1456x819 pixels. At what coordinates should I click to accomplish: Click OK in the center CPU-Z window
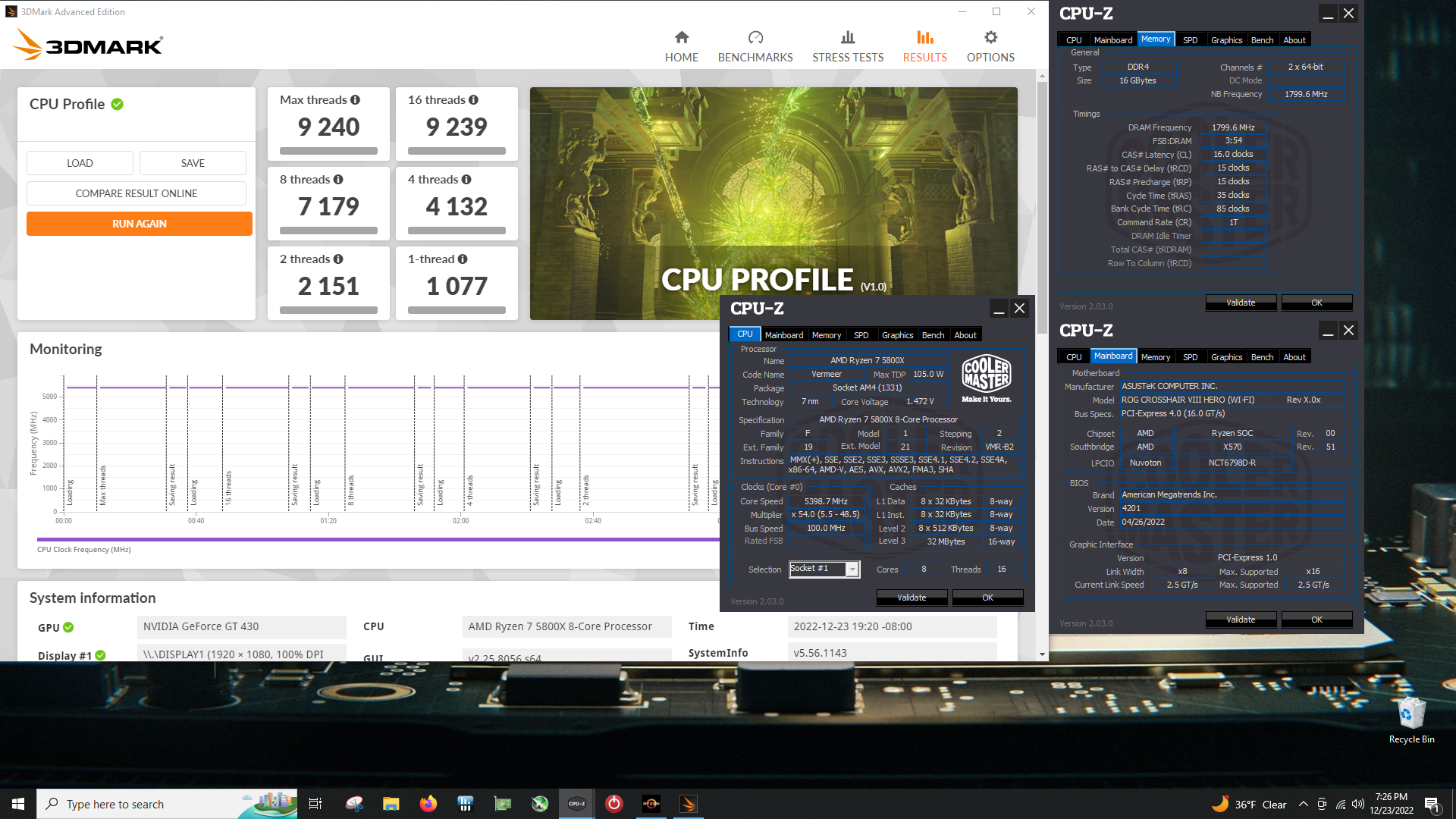(x=987, y=598)
